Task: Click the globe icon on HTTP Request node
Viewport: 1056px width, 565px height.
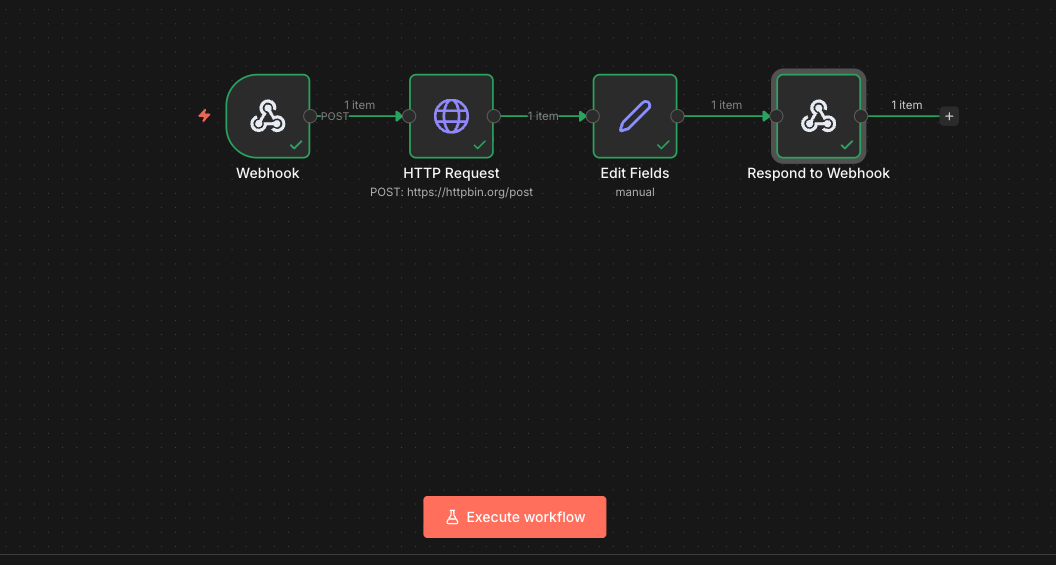Action: (451, 116)
